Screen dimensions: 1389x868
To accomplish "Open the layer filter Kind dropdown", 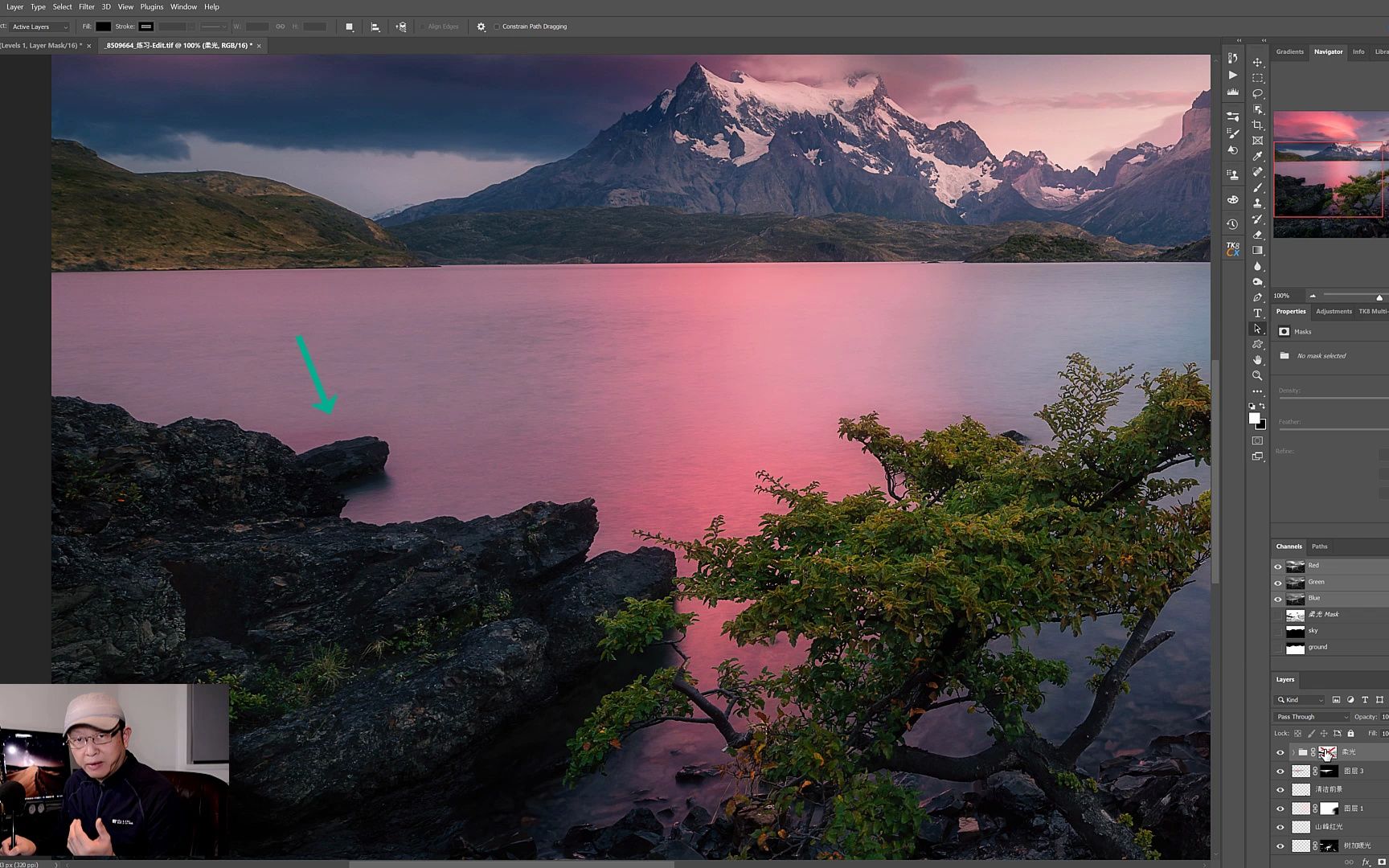I will (1301, 700).
